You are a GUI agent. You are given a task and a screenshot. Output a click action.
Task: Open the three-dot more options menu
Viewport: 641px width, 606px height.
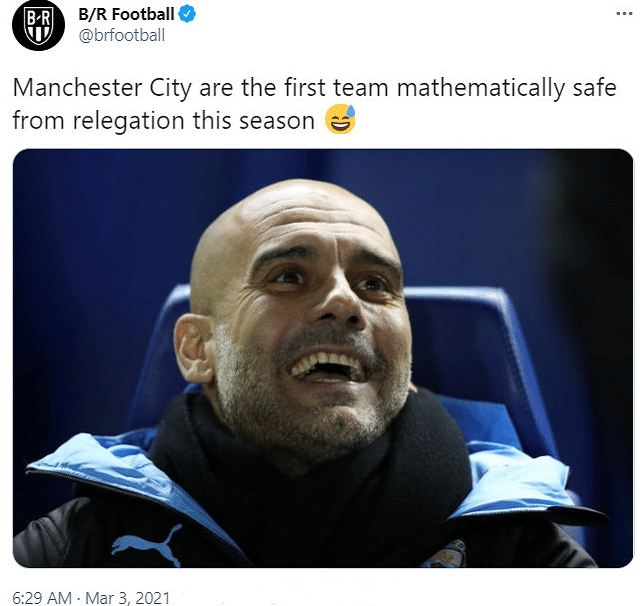(x=624, y=14)
